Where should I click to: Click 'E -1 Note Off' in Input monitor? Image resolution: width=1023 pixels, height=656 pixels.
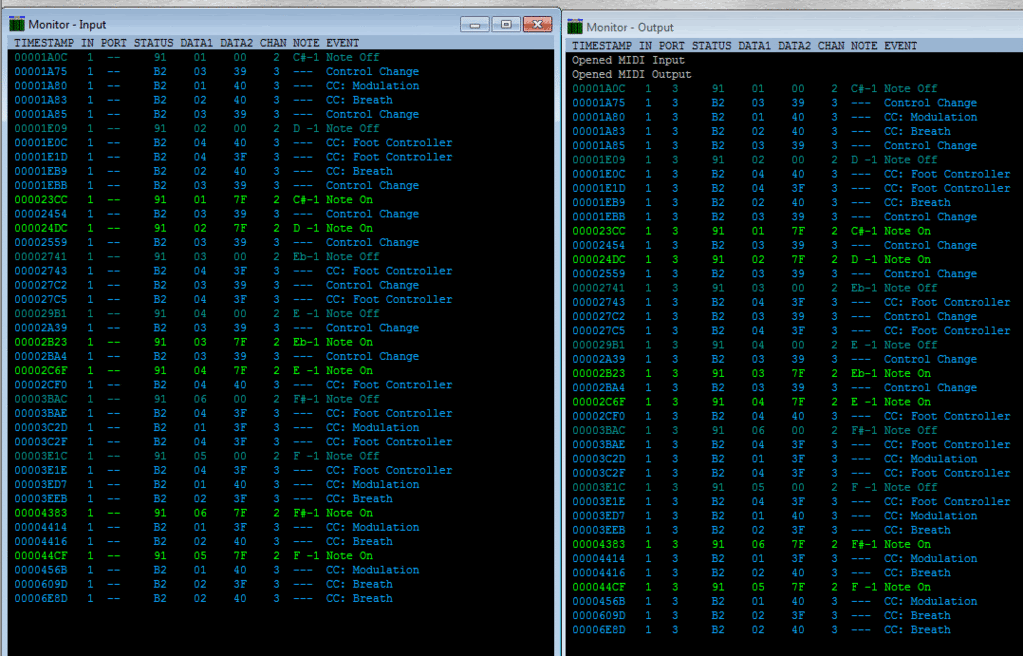coord(336,314)
